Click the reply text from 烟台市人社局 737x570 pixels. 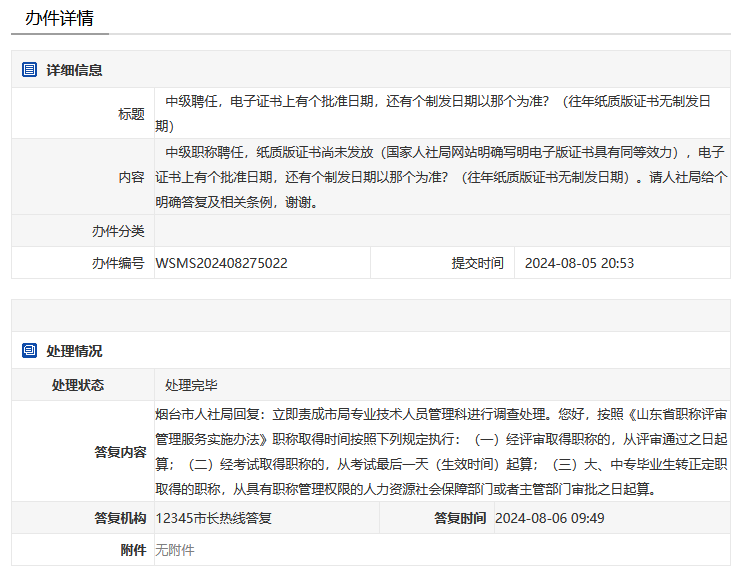[x=440, y=452]
